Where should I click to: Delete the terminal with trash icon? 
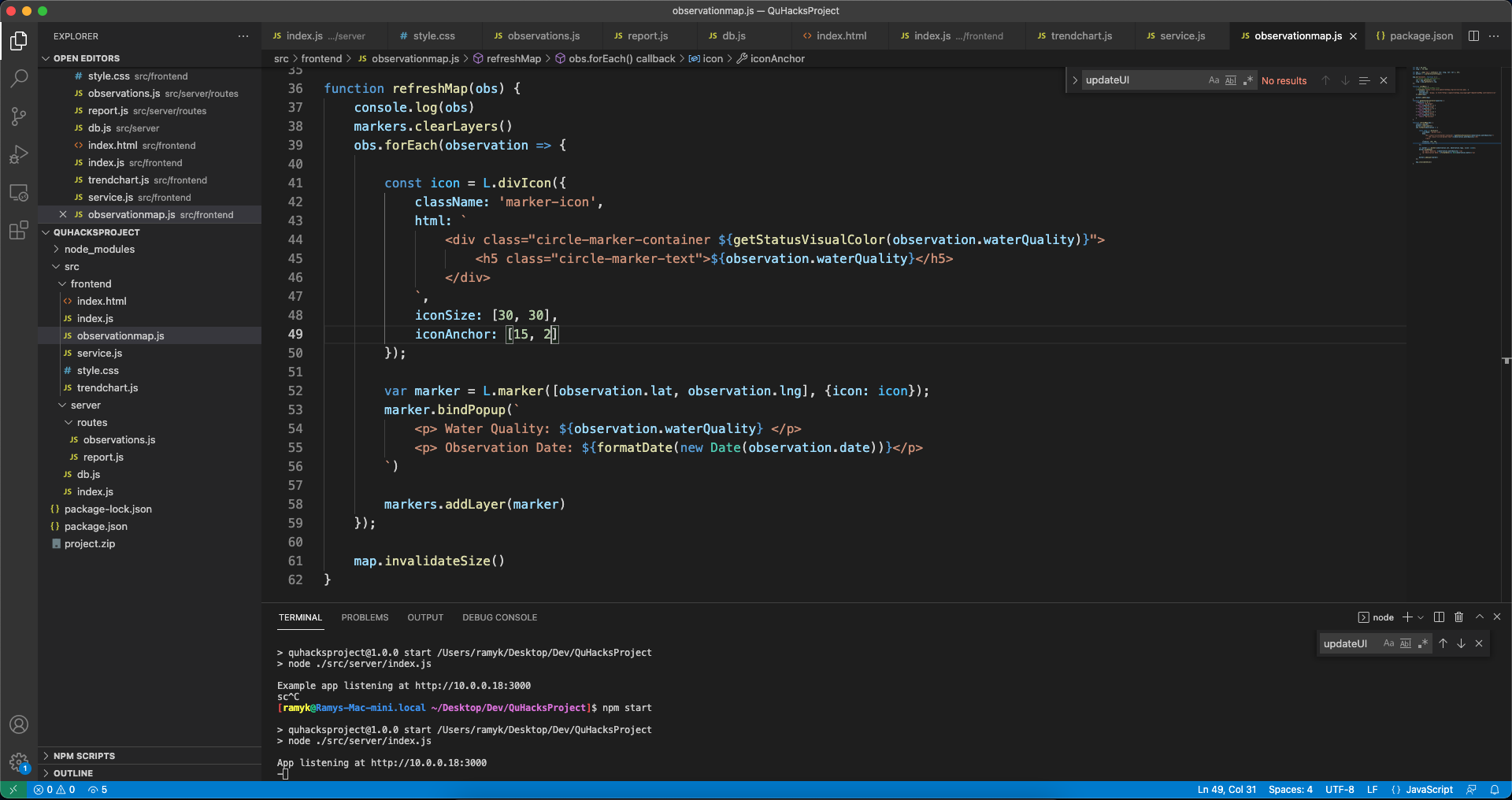pos(1458,617)
